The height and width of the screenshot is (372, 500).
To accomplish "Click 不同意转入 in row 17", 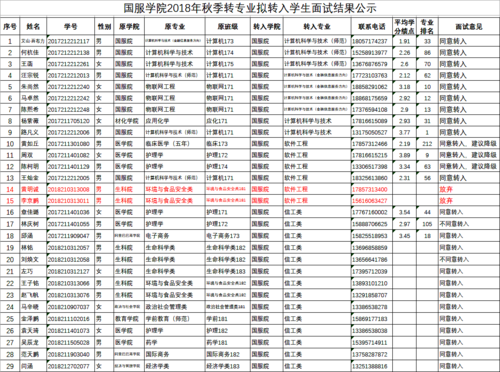I will (454, 224).
